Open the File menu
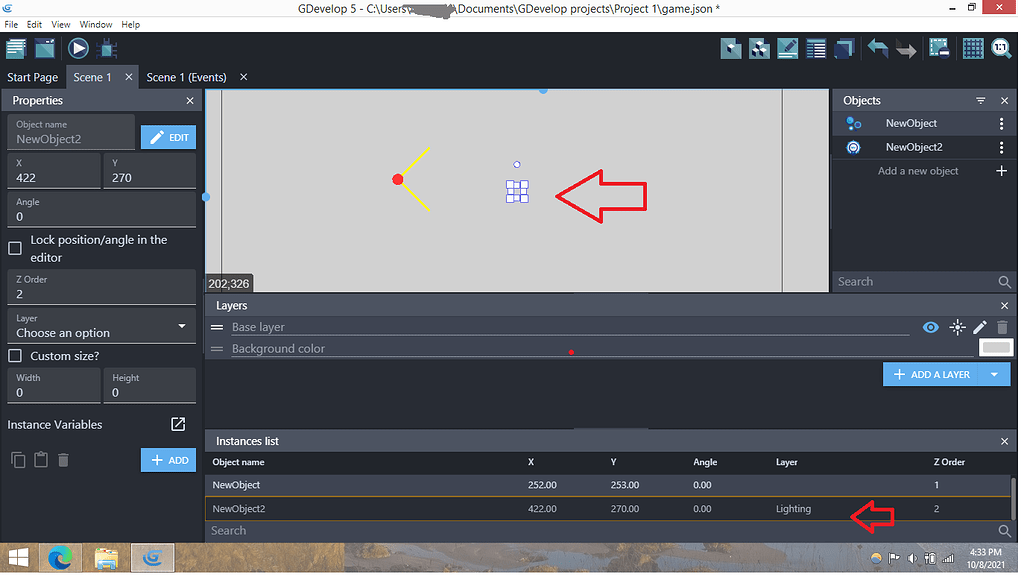The image size is (1024, 576). [11, 24]
